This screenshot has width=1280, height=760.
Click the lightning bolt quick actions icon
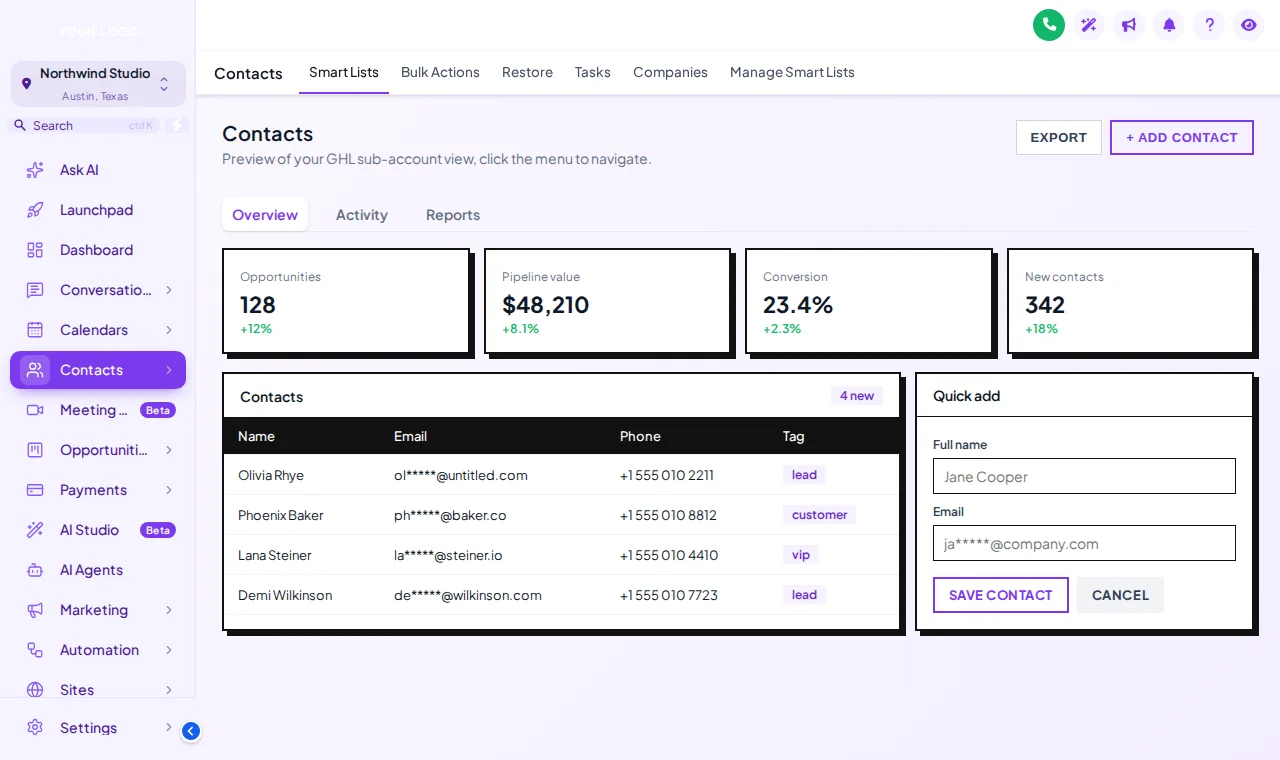point(177,125)
